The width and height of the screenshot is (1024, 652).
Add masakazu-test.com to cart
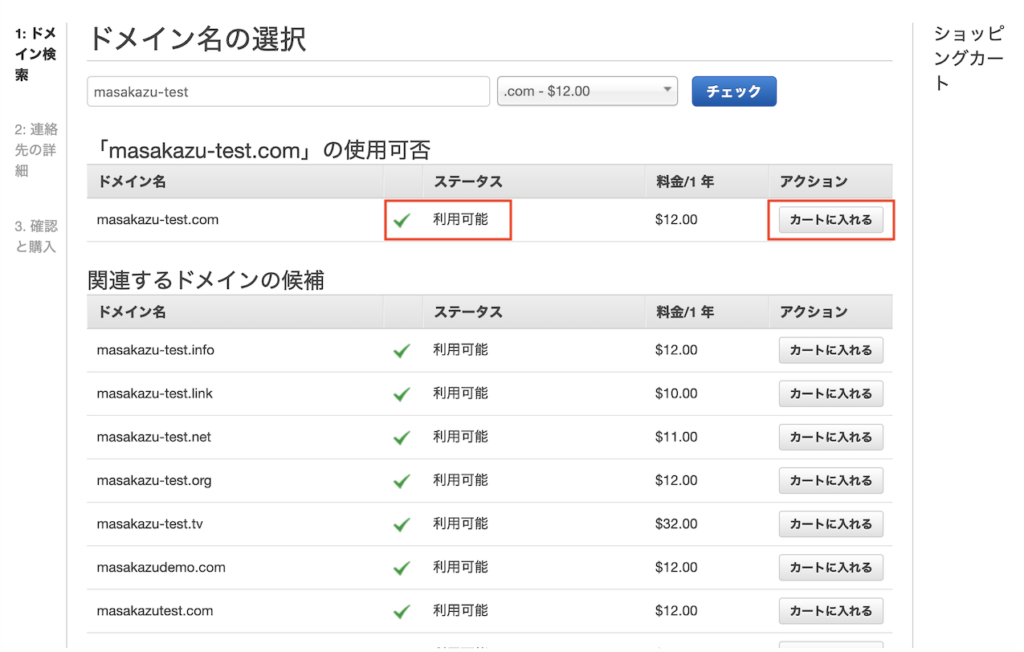(830, 220)
